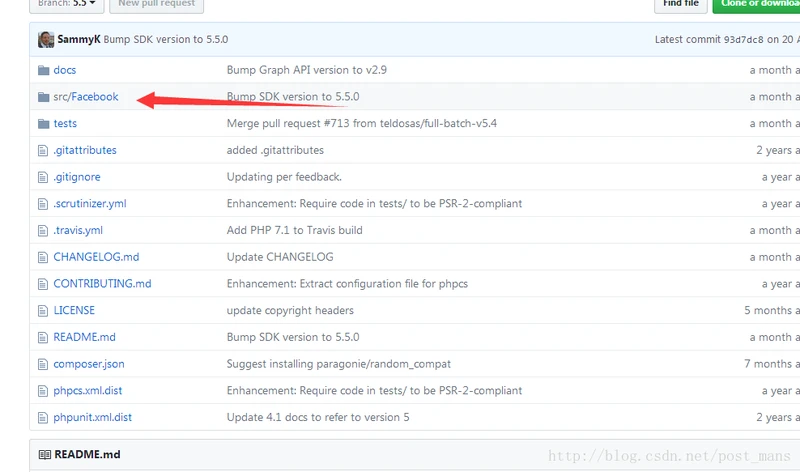
Task: Click the CONTRIBUTING.md file icon
Action: click(43, 284)
